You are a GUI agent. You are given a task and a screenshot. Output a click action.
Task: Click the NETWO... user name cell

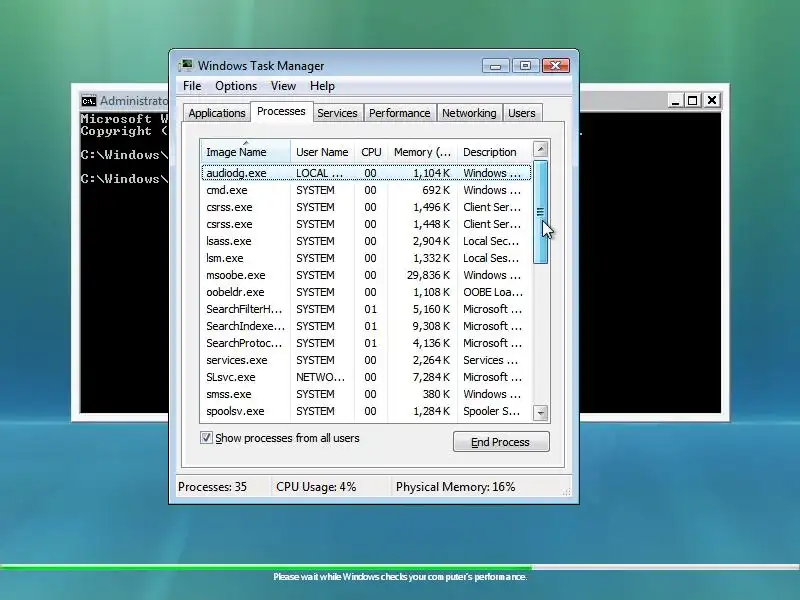point(320,377)
